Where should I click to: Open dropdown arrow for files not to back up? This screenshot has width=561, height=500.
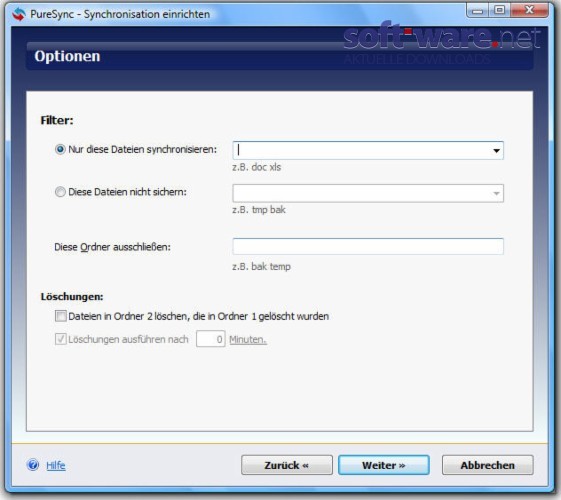pos(496,193)
